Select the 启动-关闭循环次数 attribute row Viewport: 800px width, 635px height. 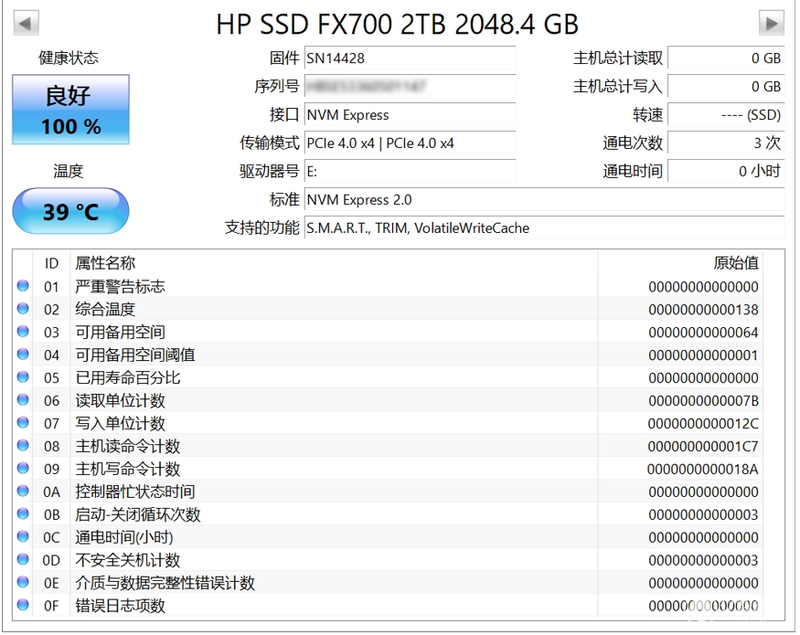click(x=388, y=514)
